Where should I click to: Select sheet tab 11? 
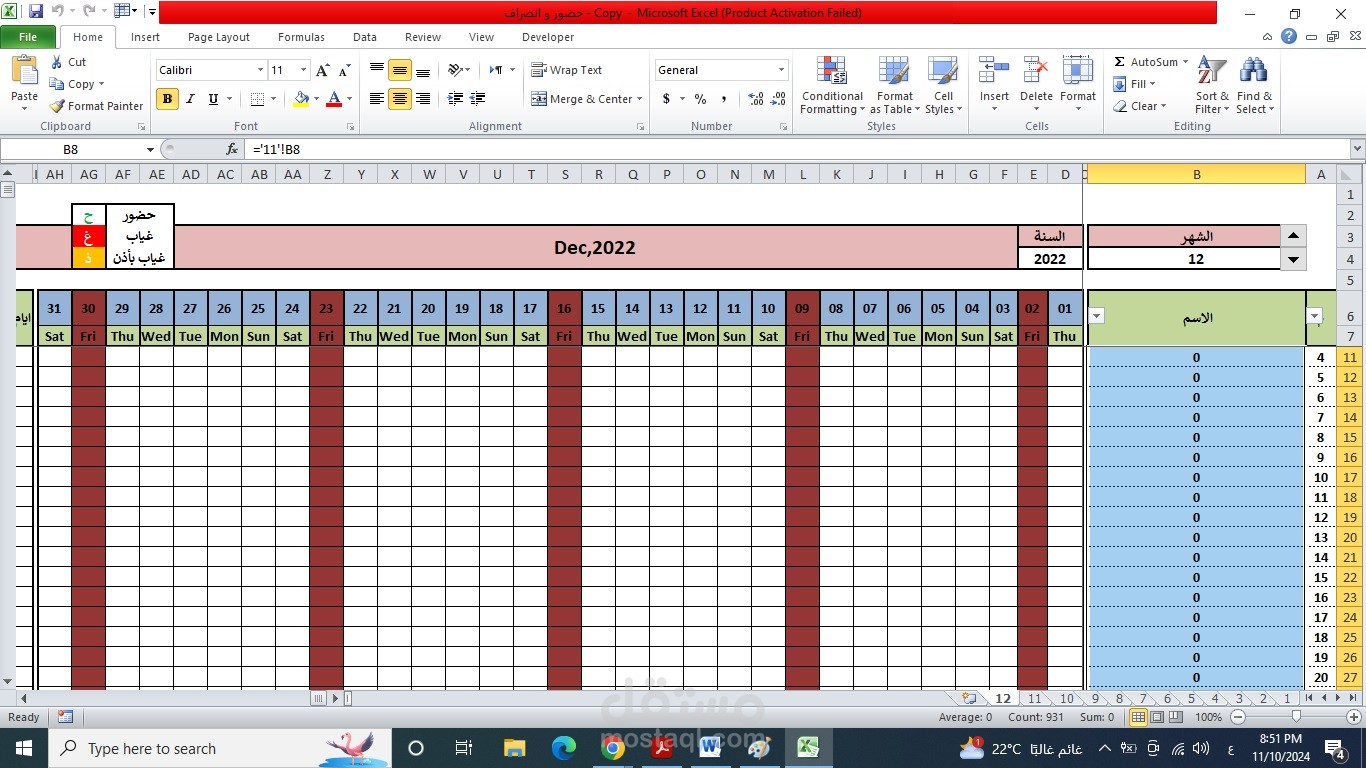click(x=1035, y=699)
